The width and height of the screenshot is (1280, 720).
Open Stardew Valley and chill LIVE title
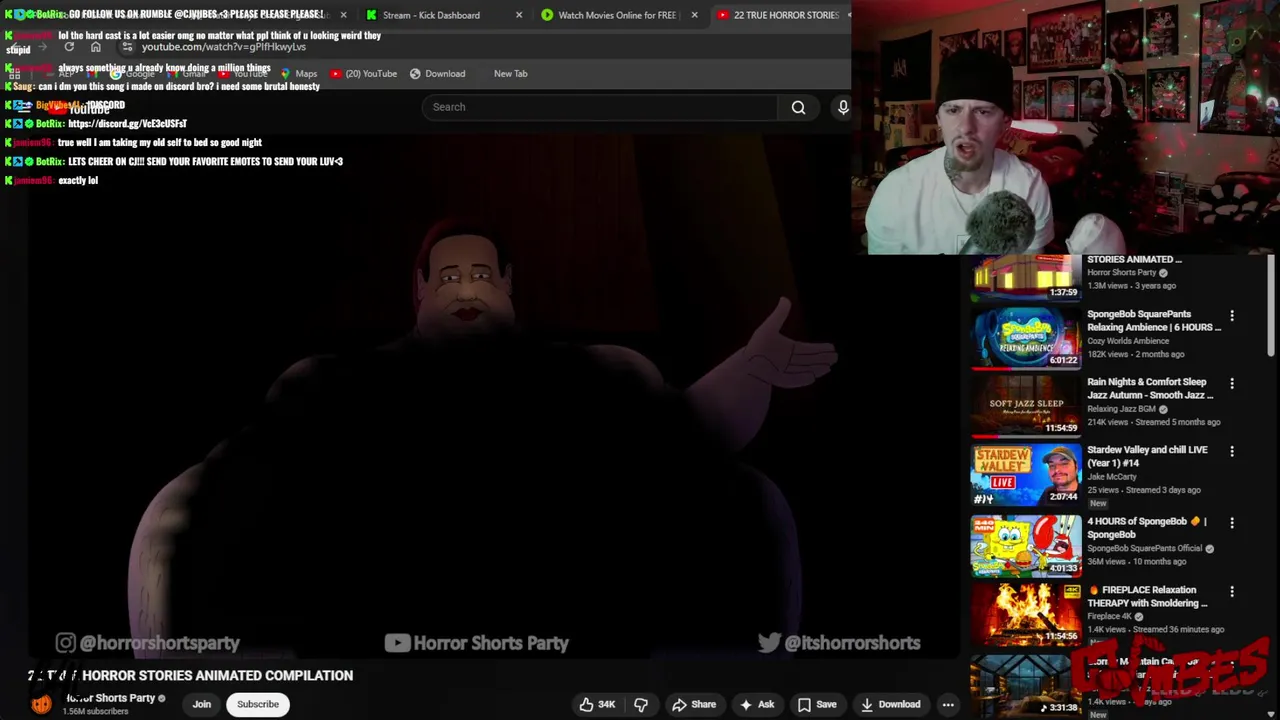(x=1147, y=456)
